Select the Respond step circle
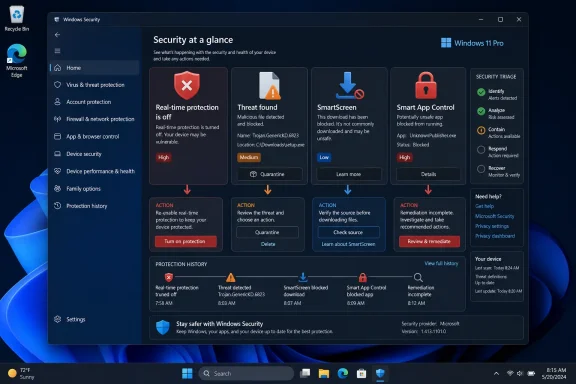 coord(481,150)
